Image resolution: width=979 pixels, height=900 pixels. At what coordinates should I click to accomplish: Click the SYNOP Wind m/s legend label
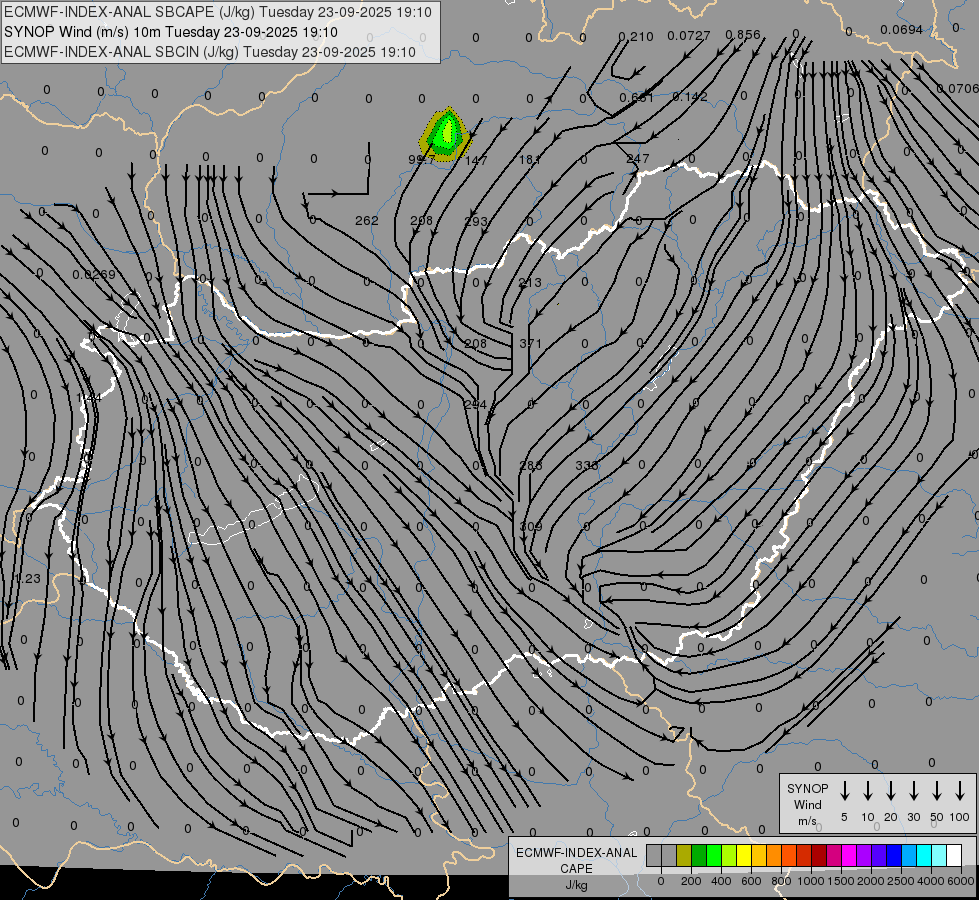click(x=808, y=804)
